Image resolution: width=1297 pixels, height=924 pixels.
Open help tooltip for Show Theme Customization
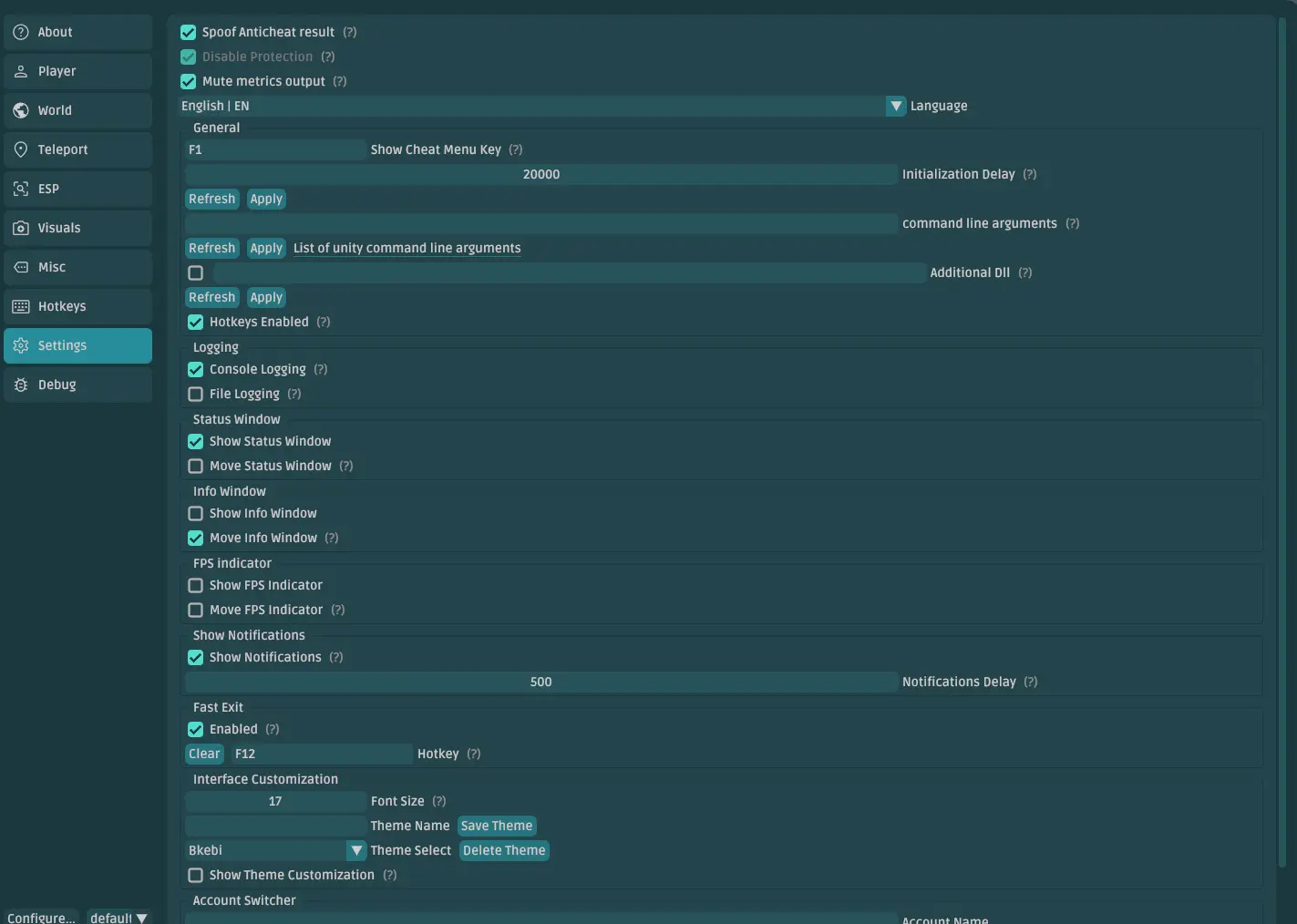pyautogui.click(x=390, y=875)
